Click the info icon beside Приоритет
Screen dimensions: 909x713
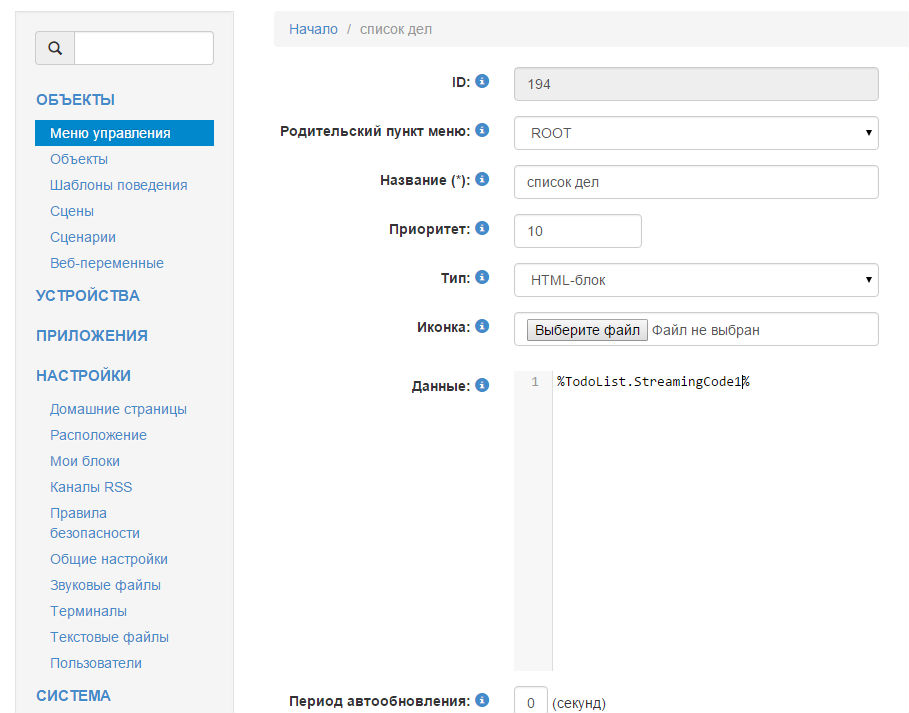(482, 228)
